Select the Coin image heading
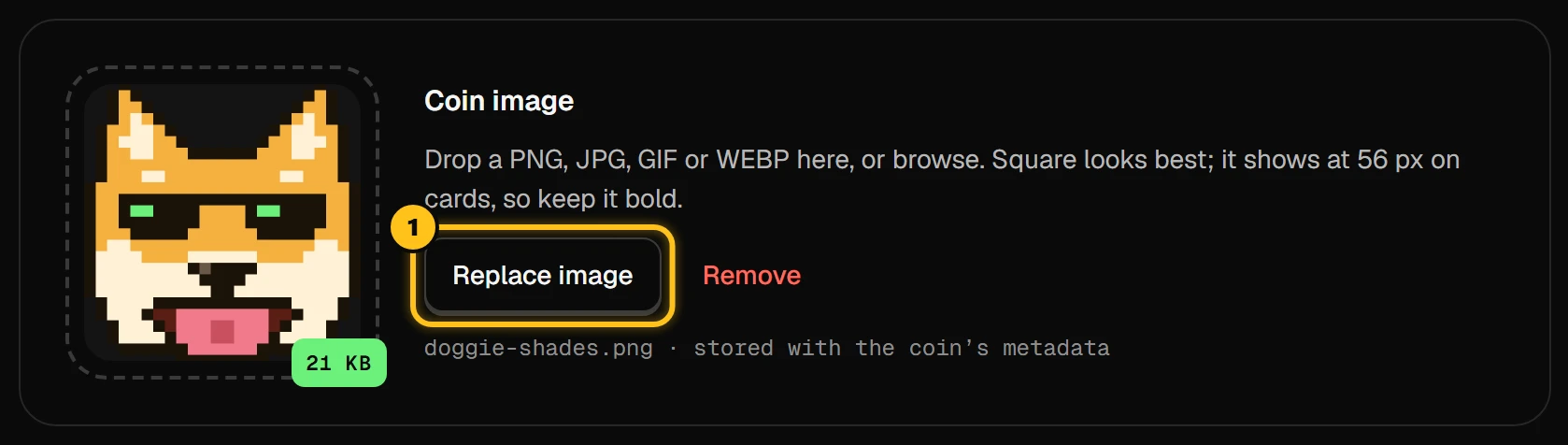 click(x=499, y=101)
